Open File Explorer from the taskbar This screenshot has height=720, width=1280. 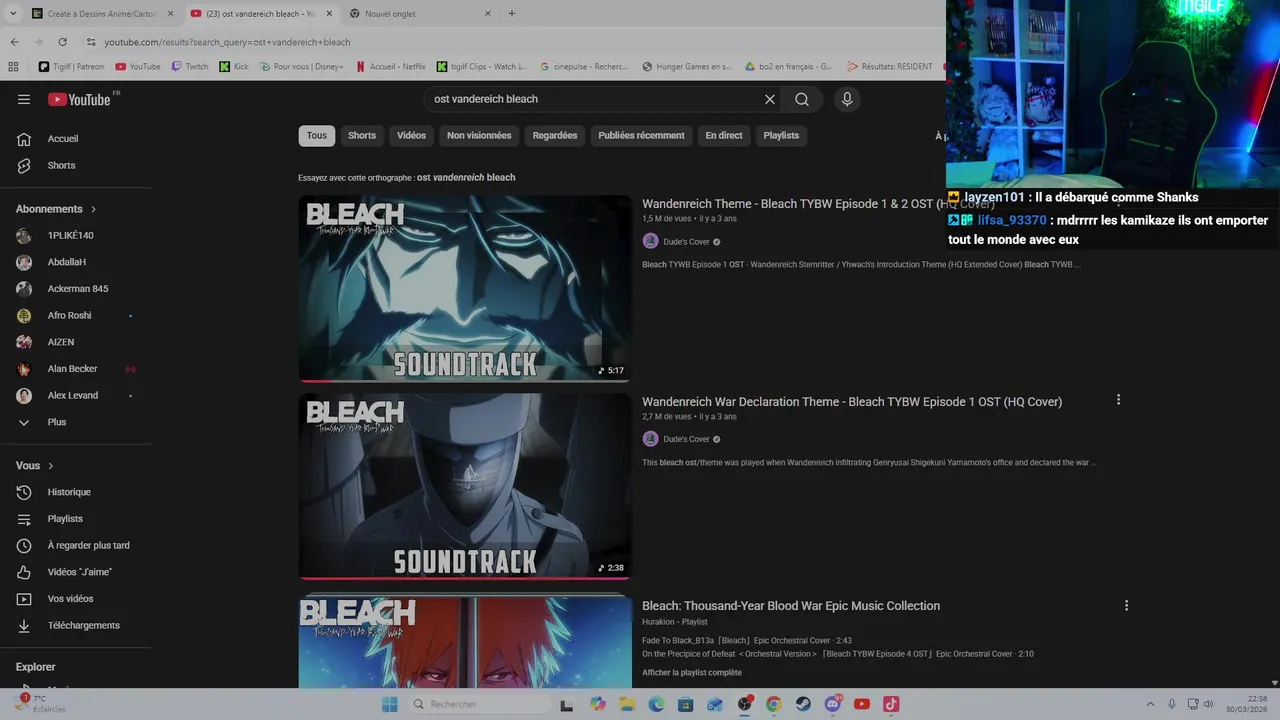[x=627, y=704]
